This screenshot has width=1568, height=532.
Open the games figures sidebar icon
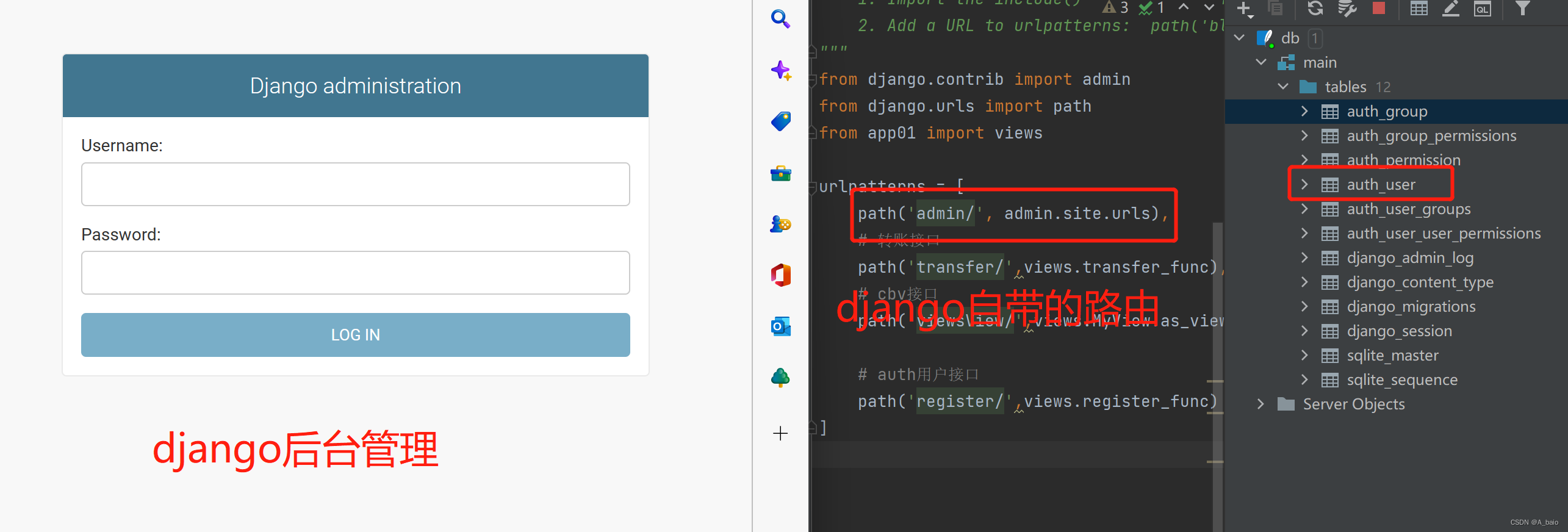click(781, 224)
